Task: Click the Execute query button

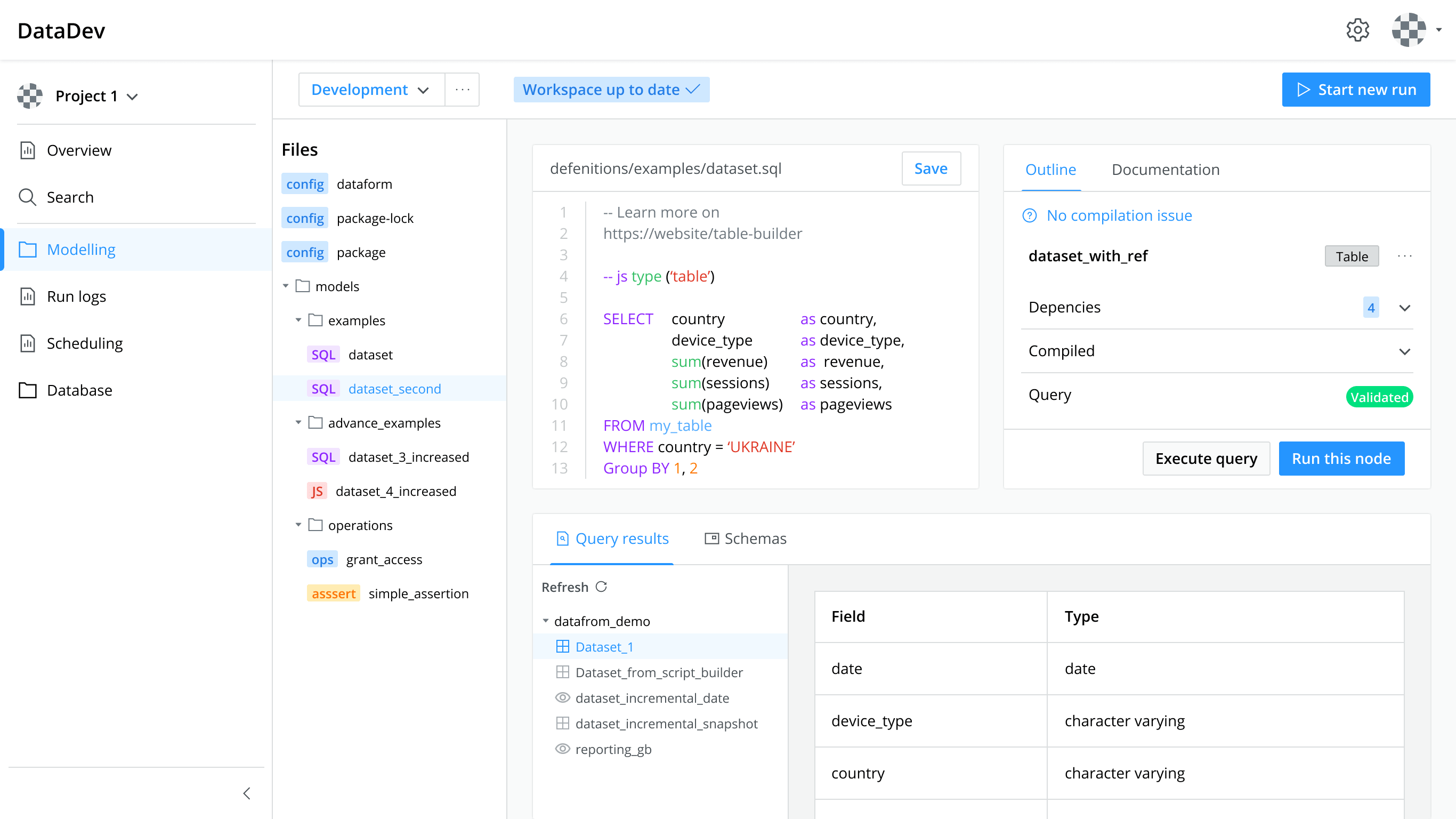Action: (x=1206, y=458)
